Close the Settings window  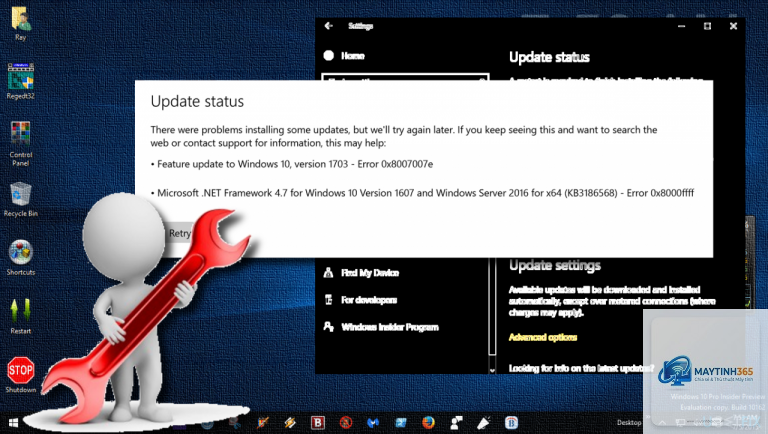click(733, 25)
